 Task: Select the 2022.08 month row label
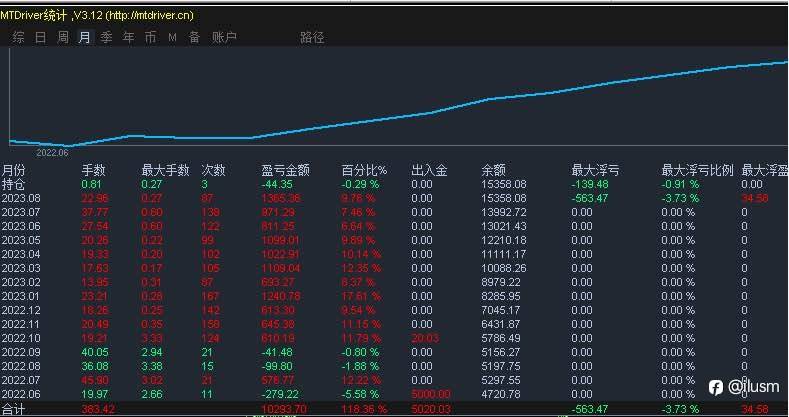tap(21, 366)
